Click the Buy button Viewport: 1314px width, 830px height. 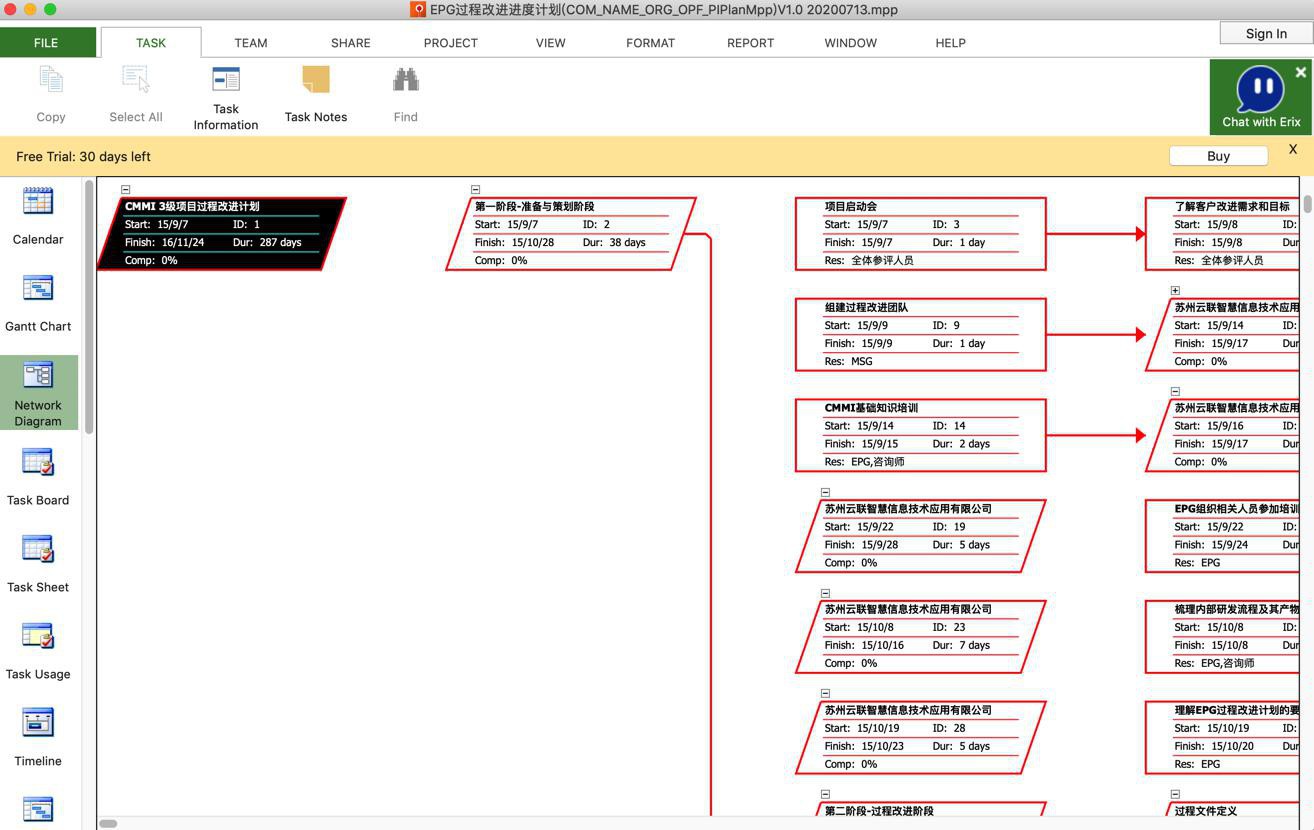click(1218, 156)
